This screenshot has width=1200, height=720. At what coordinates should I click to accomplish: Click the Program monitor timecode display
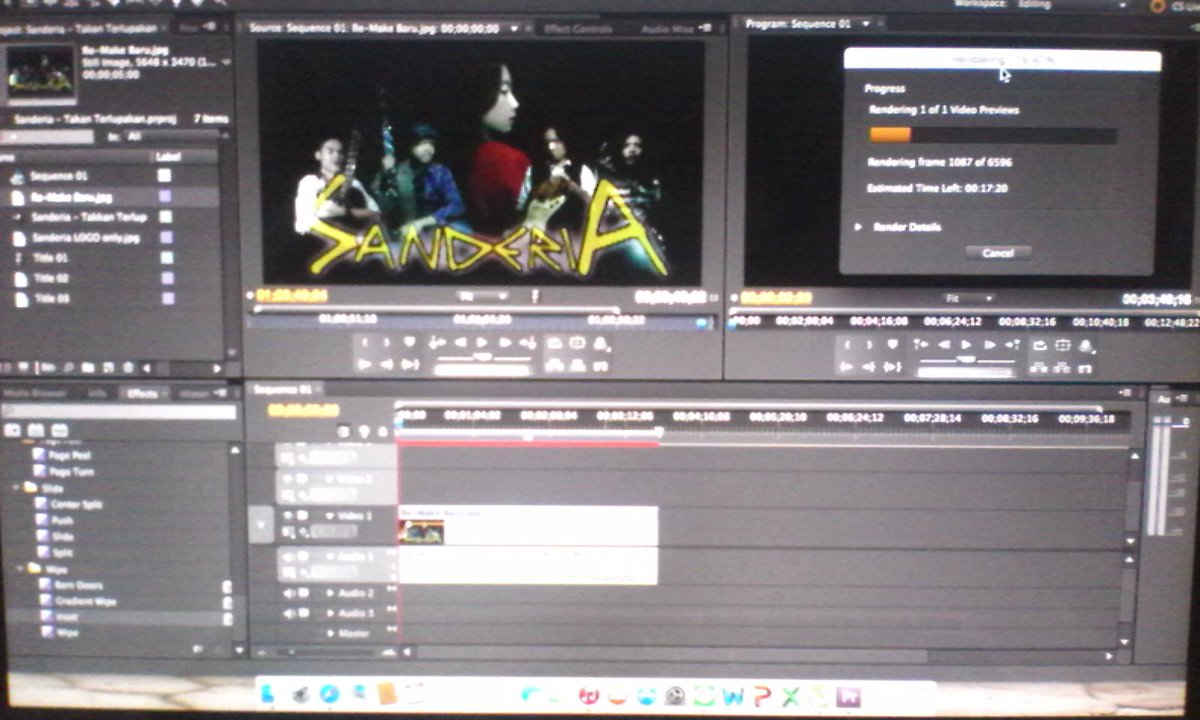coord(777,298)
